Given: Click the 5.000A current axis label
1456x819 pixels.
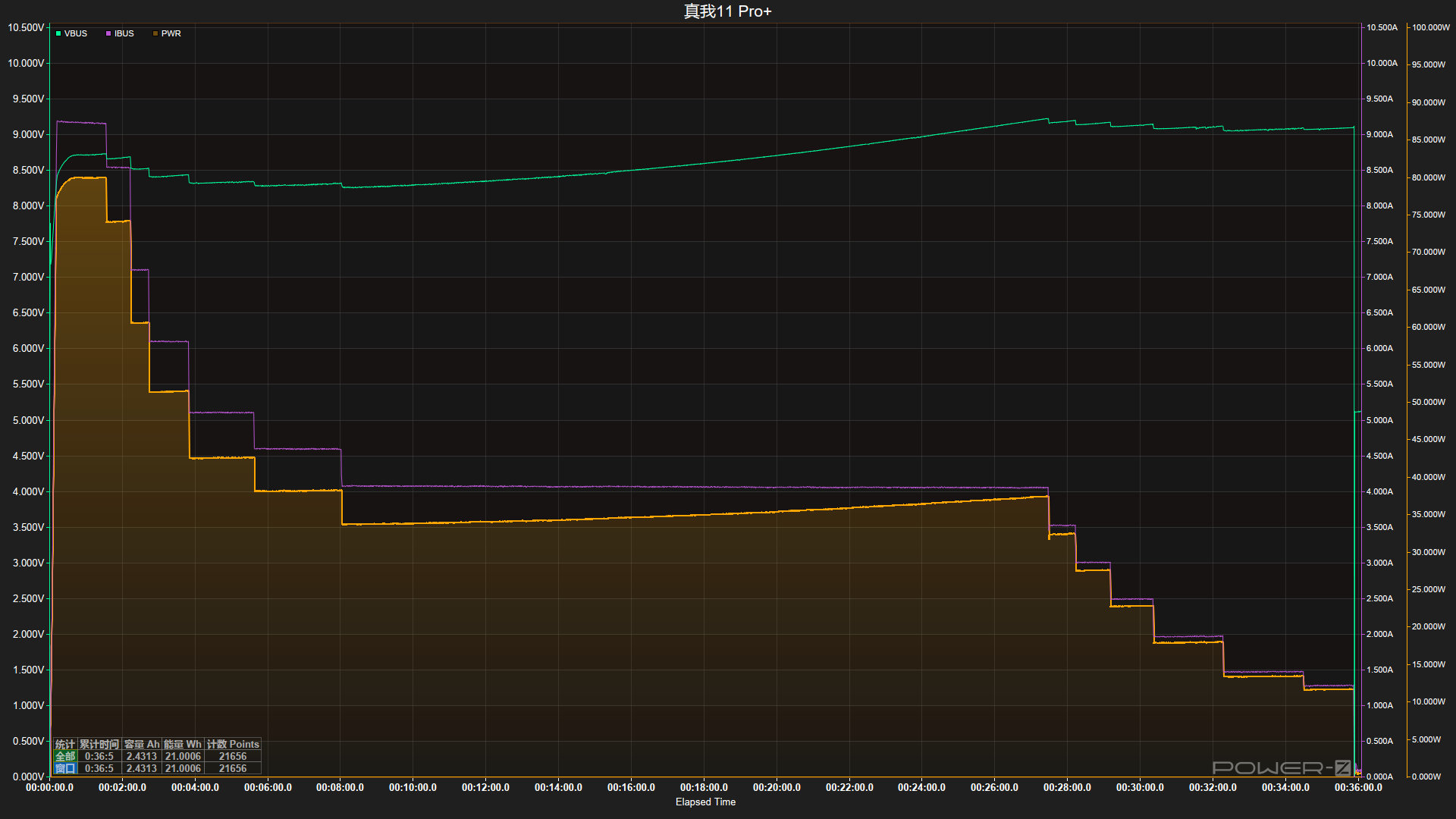Looking at the screenshot, I should pos(1379,420).
